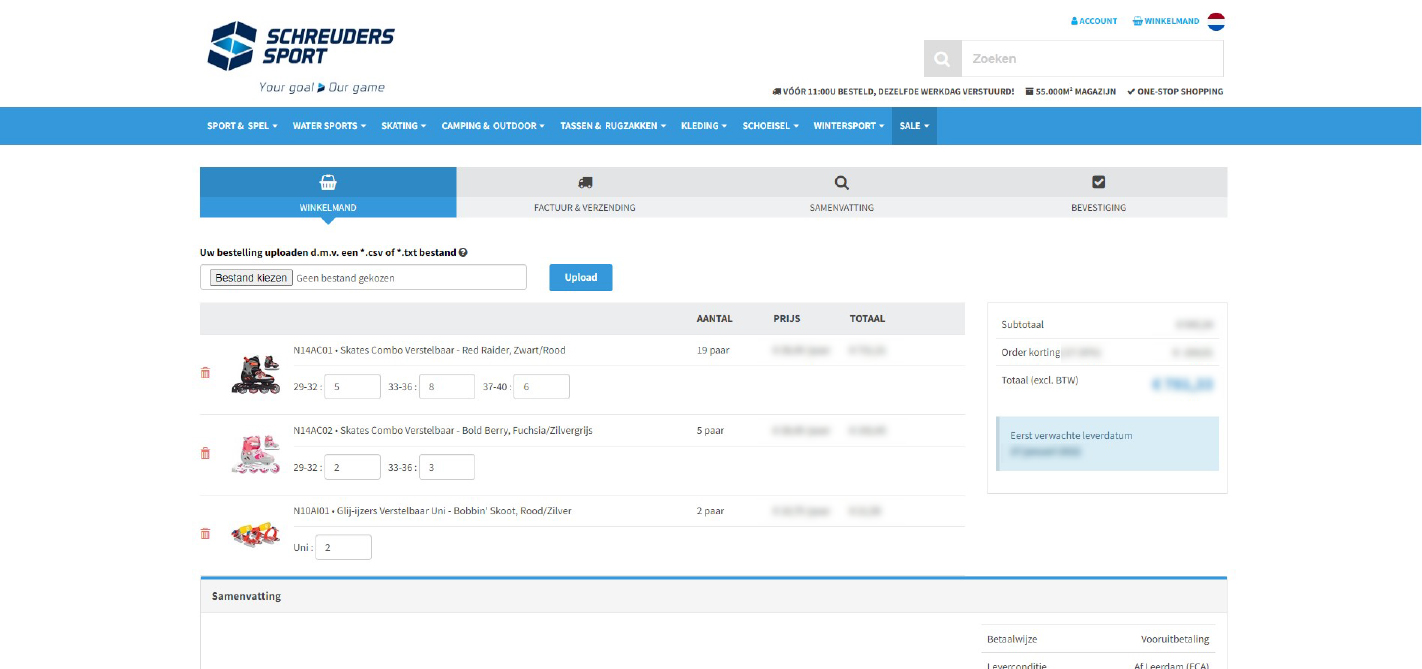
Task: Click the "Subtotaal" label
Action: [1022, 325]
